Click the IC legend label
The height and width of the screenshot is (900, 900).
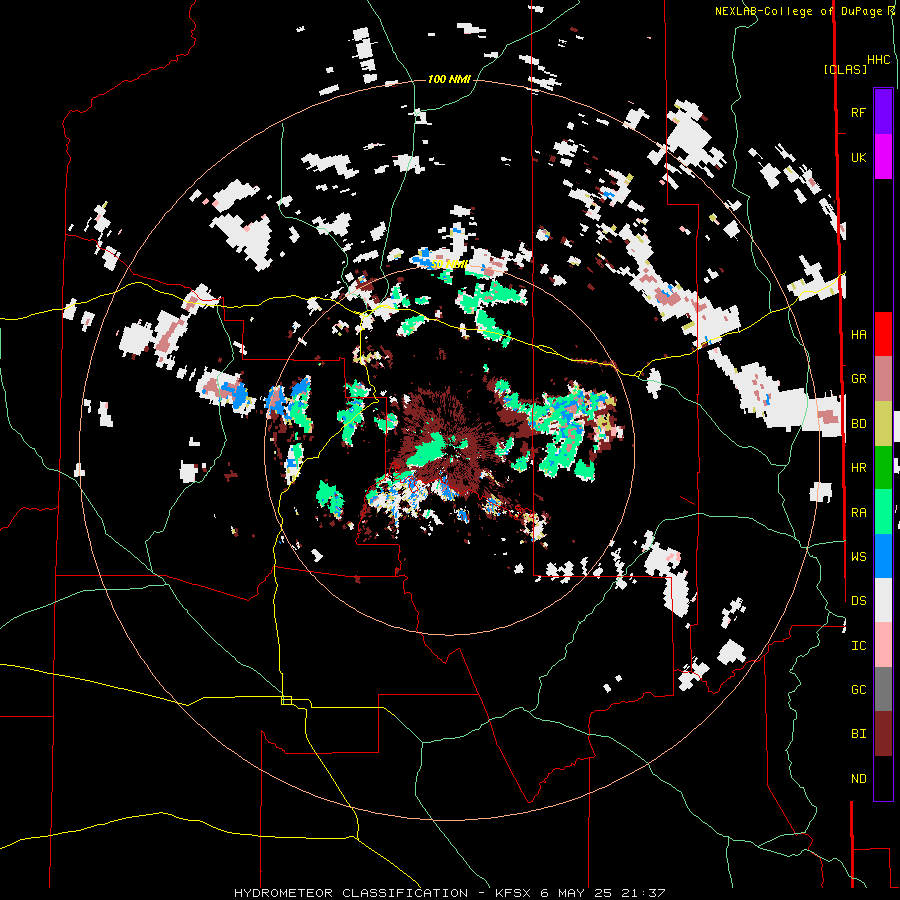858,645
